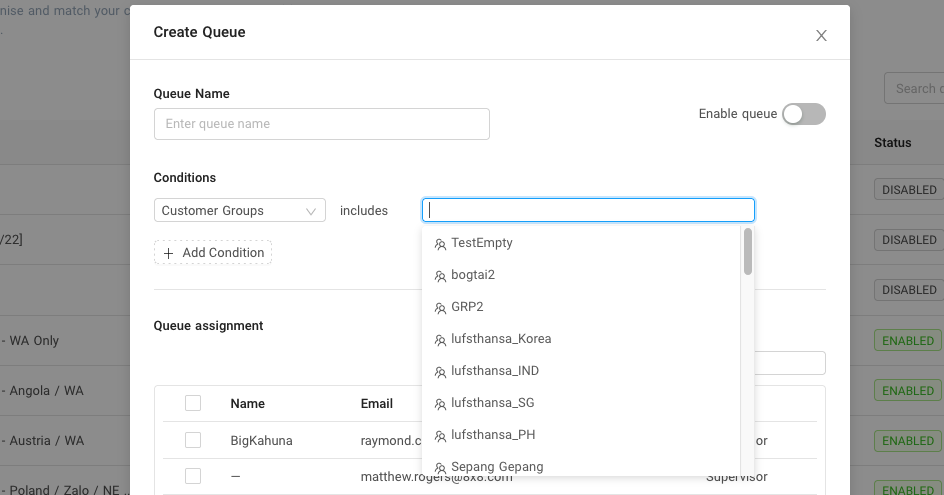Viewport: 944px width, 495px height.
Task: Toggle the Enable queue switch
Action: [x=803, y=114]
